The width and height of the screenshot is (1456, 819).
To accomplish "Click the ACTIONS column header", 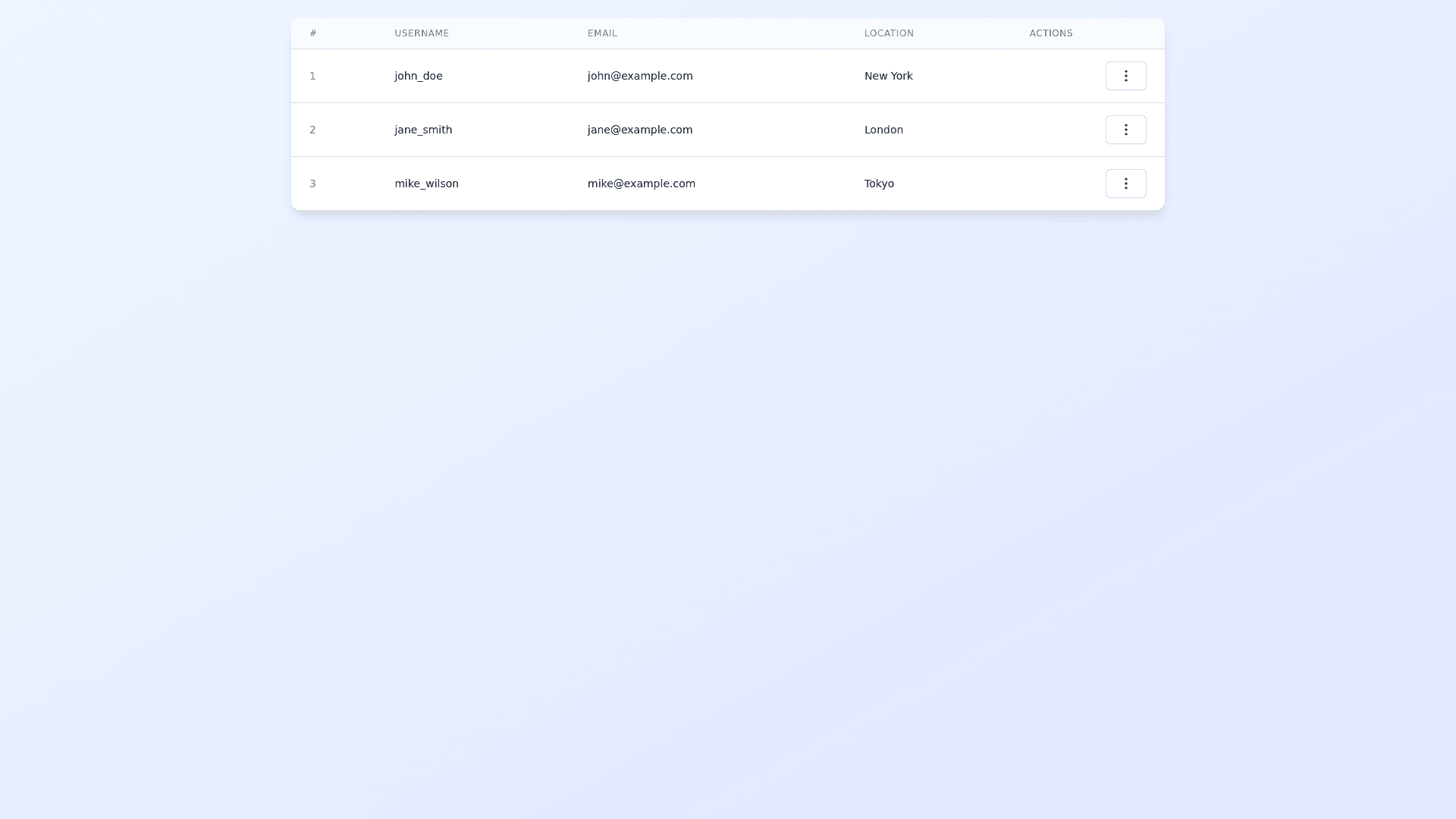I will (x=1050, y=33).
